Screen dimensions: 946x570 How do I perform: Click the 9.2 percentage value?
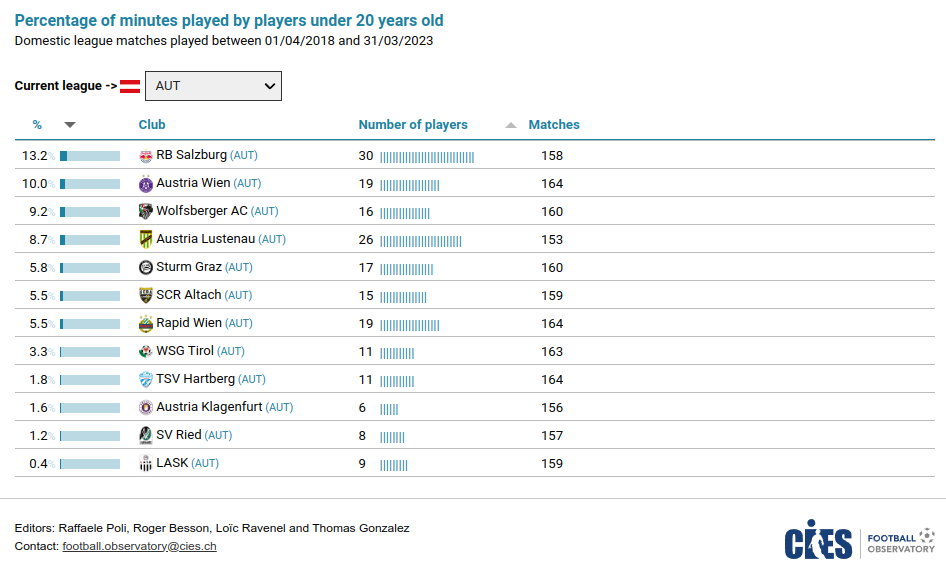click(38, 212)
